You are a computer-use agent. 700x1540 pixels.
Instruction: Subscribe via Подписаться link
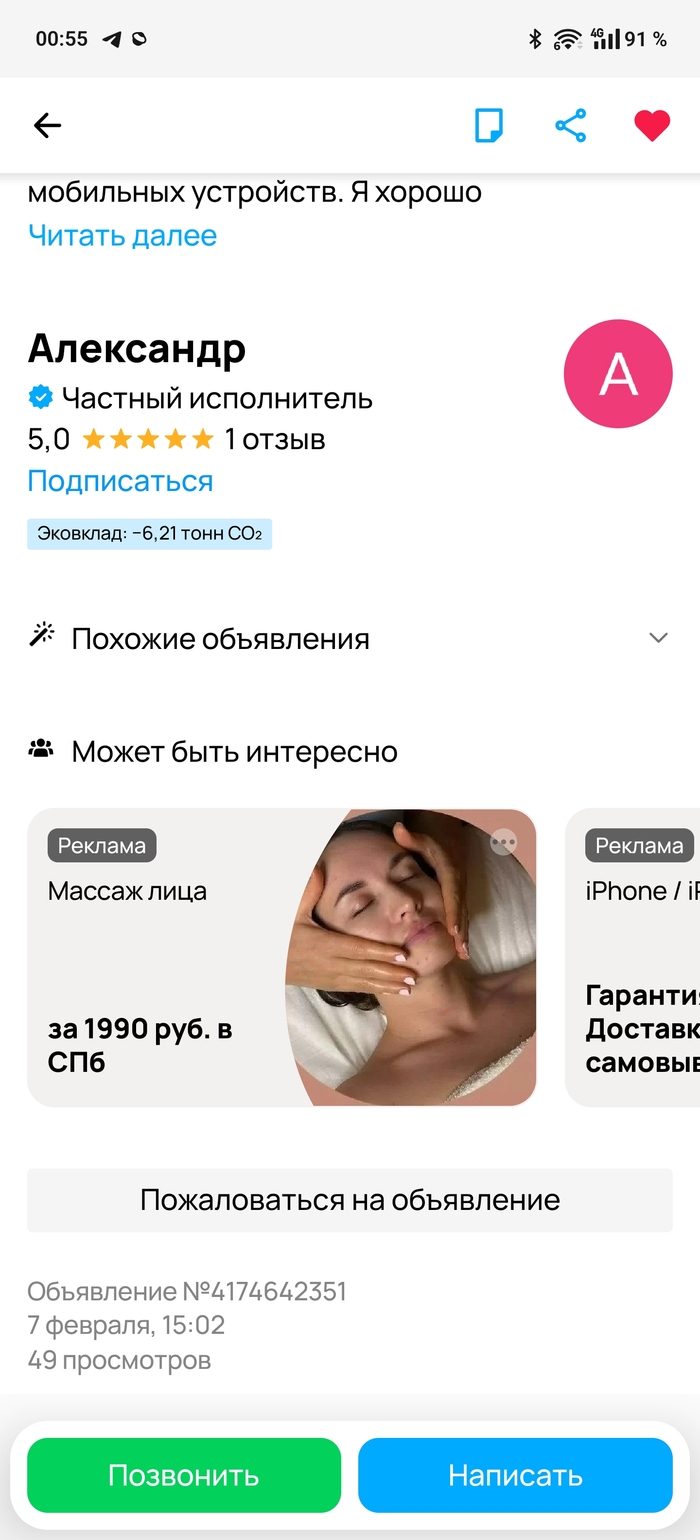[x=120, y=481]
